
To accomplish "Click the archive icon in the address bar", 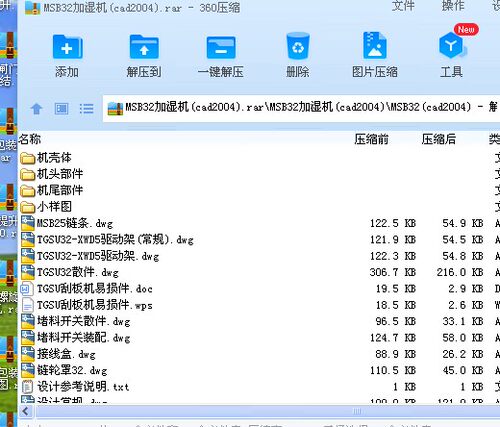I will [115, 108].
